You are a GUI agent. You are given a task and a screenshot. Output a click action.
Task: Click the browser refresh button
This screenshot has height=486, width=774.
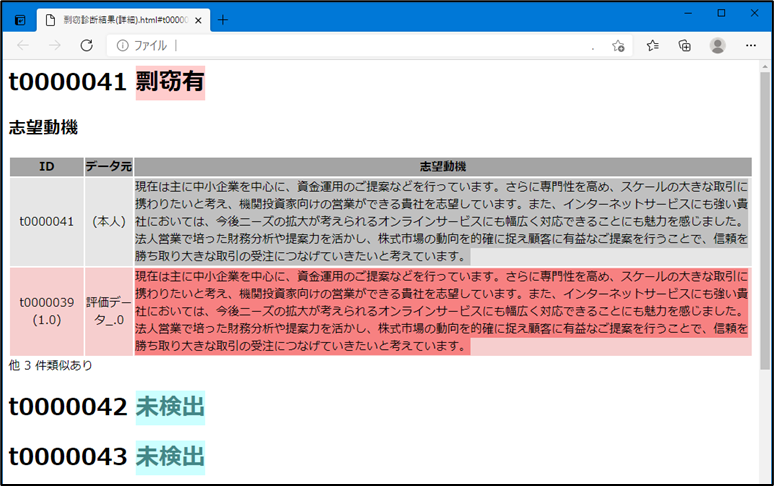[x=86, y=46]
